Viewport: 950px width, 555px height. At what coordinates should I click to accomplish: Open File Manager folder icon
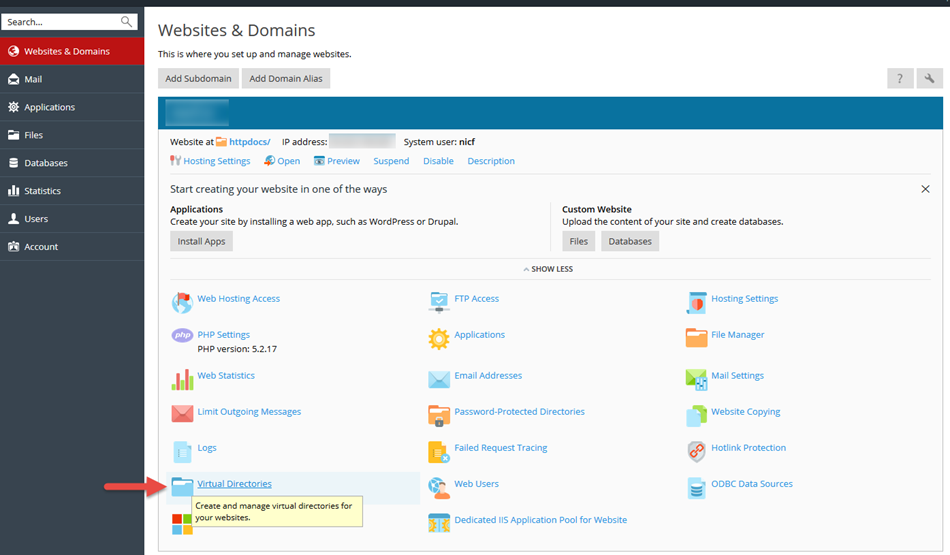point(696,337)
